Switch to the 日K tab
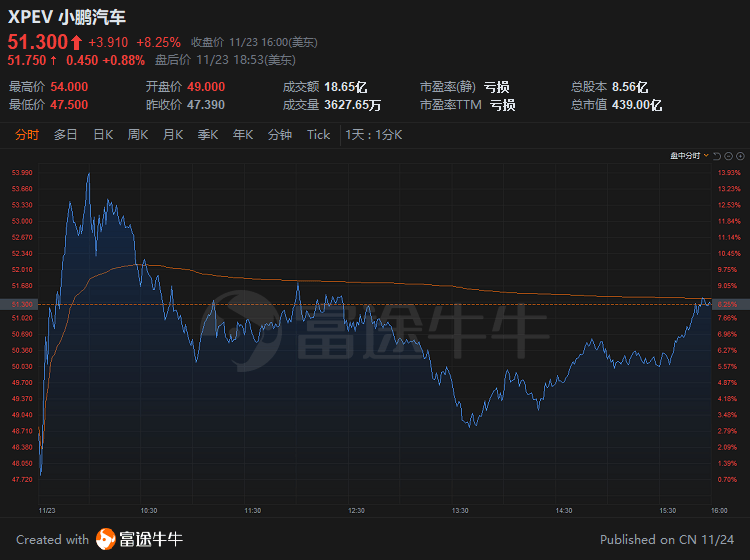This screenshot has height=560, width=750. (103, 135)
